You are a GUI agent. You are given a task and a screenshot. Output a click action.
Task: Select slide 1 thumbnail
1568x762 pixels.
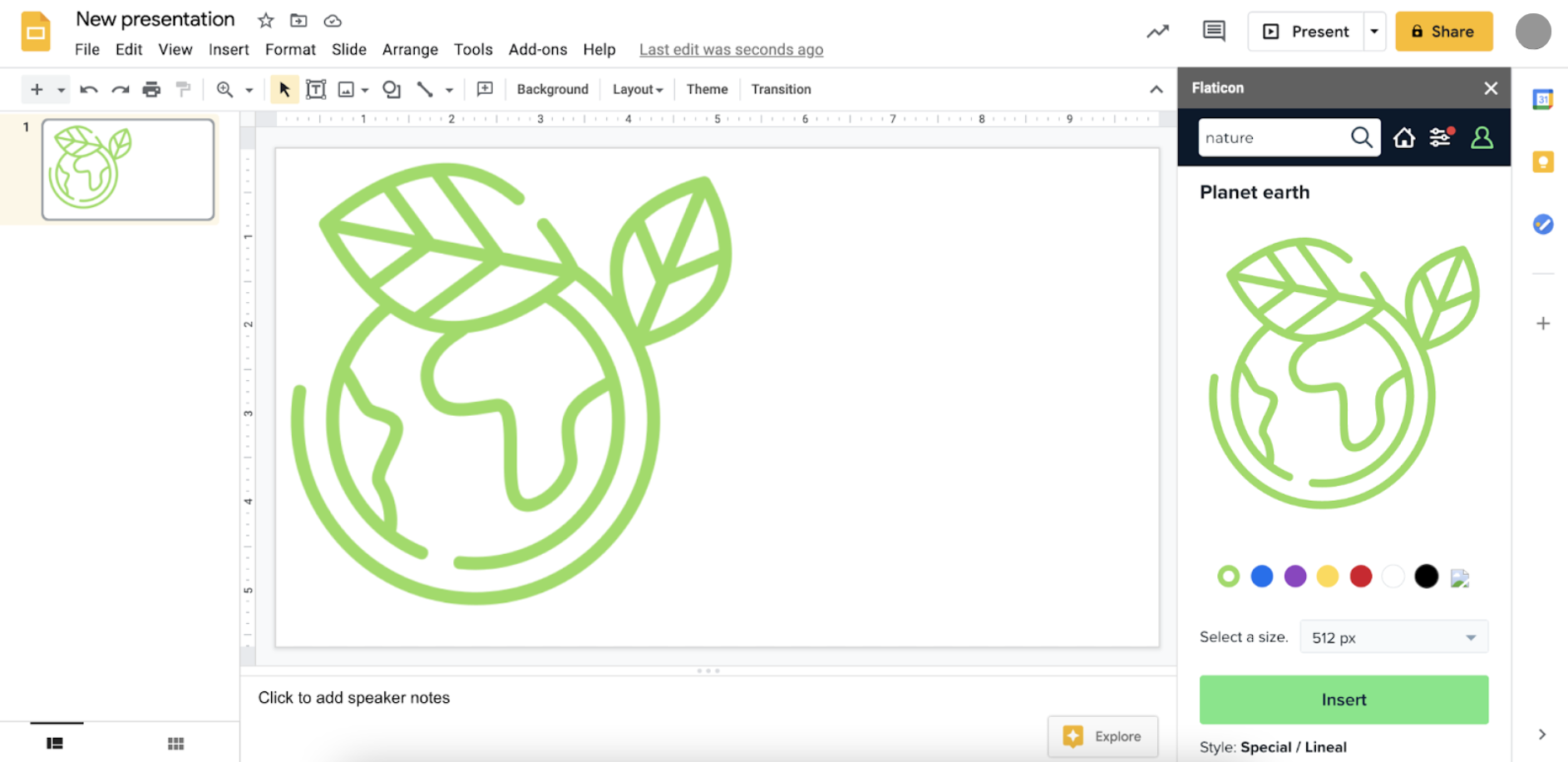128,170
